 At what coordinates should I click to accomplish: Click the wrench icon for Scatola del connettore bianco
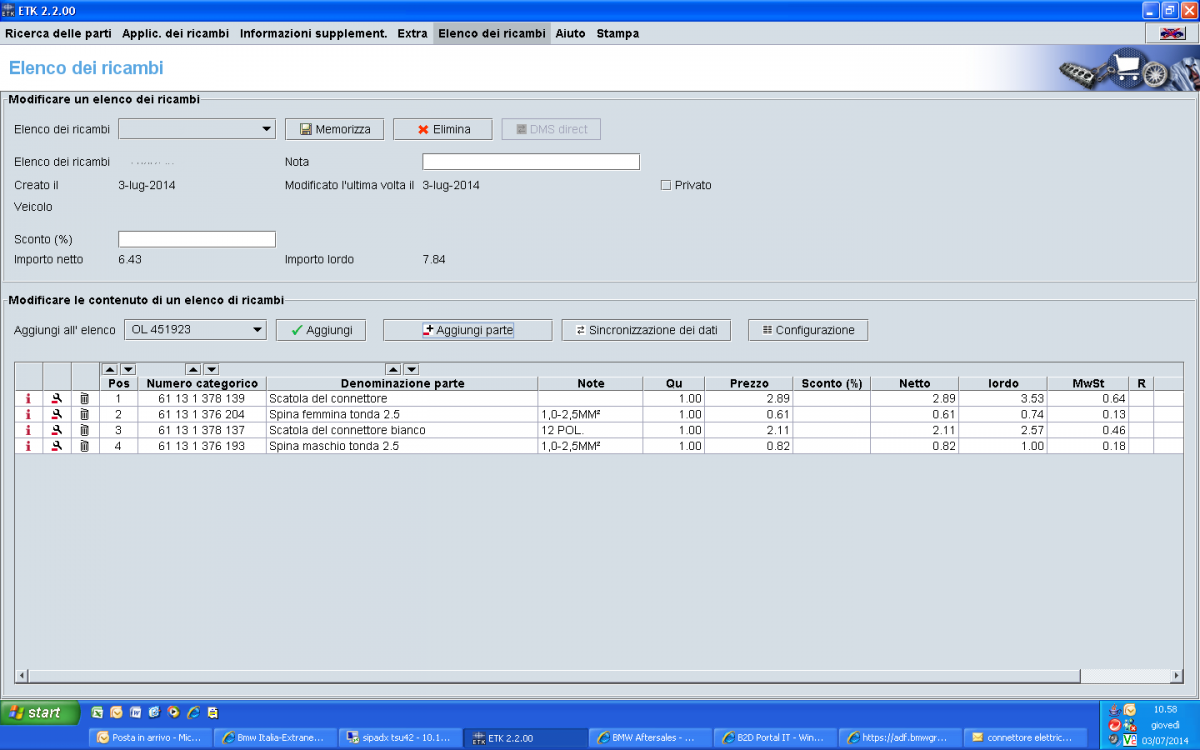point(57,431)
